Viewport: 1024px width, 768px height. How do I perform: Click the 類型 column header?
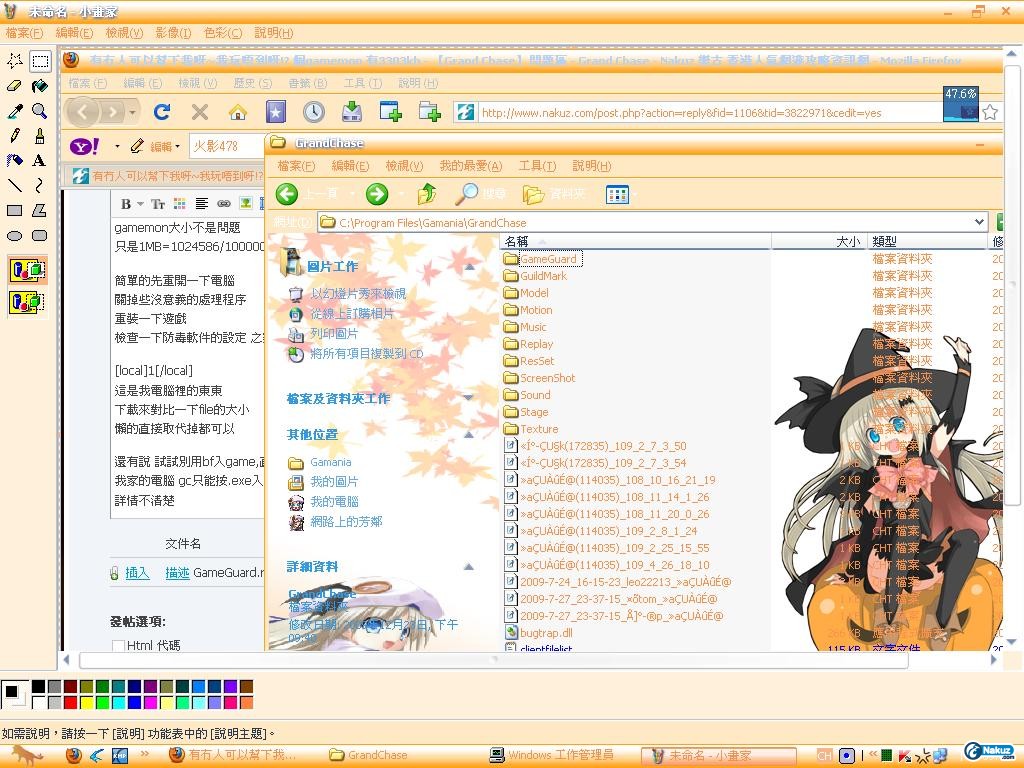tap(928, 242)
